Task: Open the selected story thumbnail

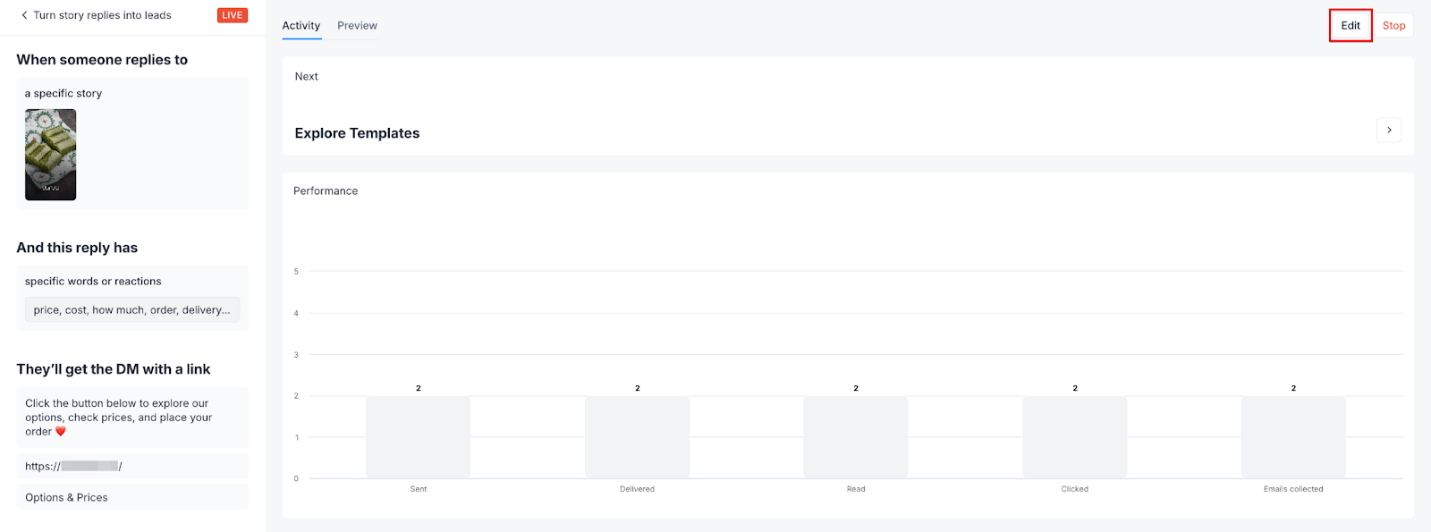Action: click(x=50, y=154)
